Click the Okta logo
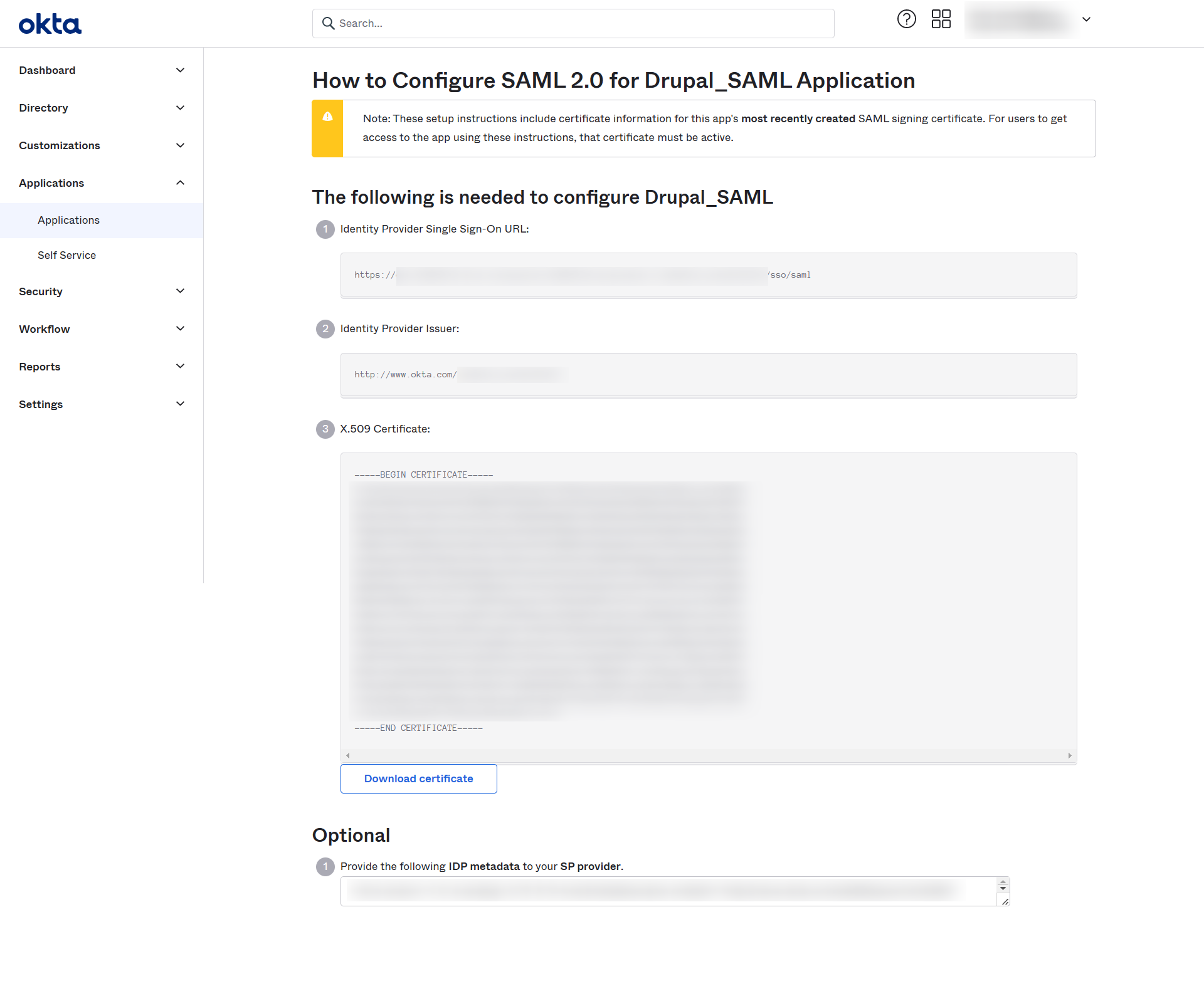This screenshot has width=1204, height=1001. (x=50, y=24)
